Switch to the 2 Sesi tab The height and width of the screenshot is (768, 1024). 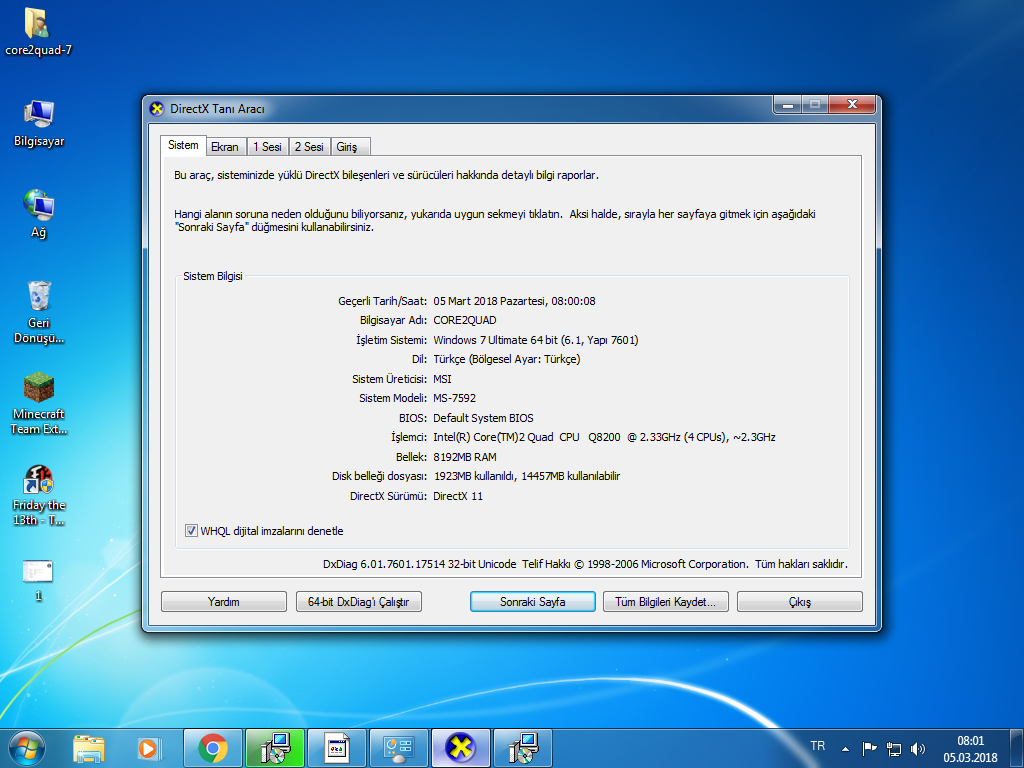(x=309, y=147)
